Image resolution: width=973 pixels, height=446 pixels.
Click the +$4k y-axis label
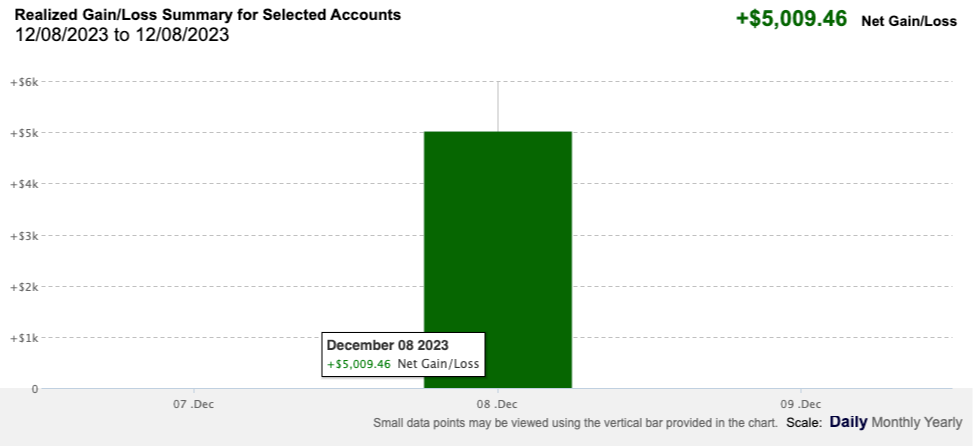click(25, 184)
